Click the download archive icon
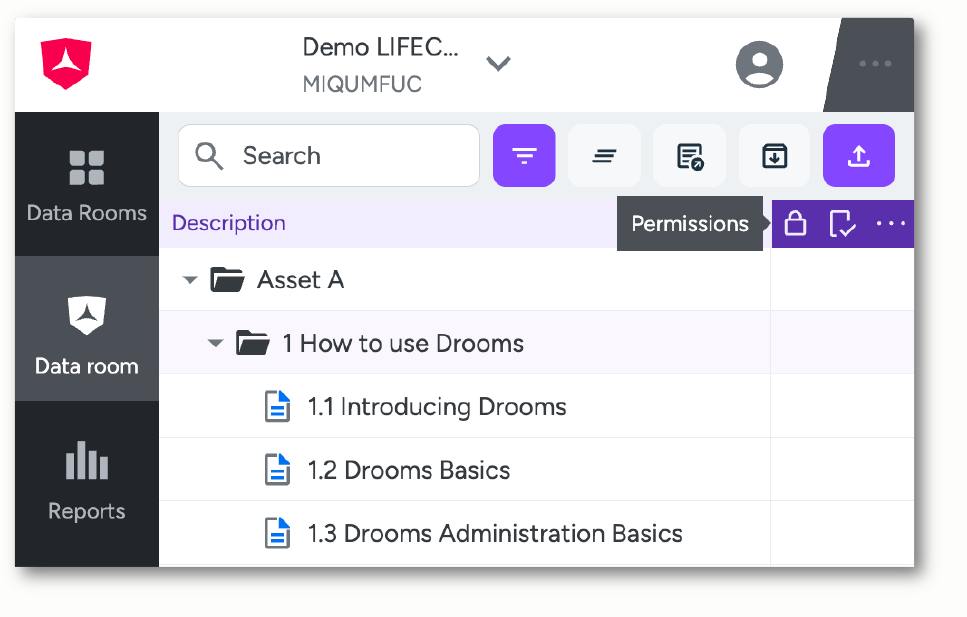967x617 pixels. [x=775, y=155]
